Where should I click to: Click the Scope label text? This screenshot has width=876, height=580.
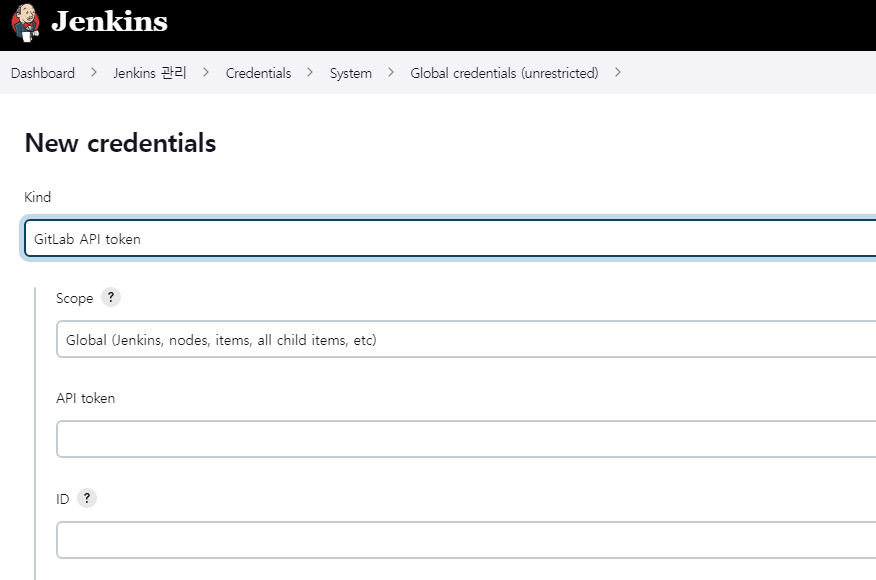pos(74,298)
